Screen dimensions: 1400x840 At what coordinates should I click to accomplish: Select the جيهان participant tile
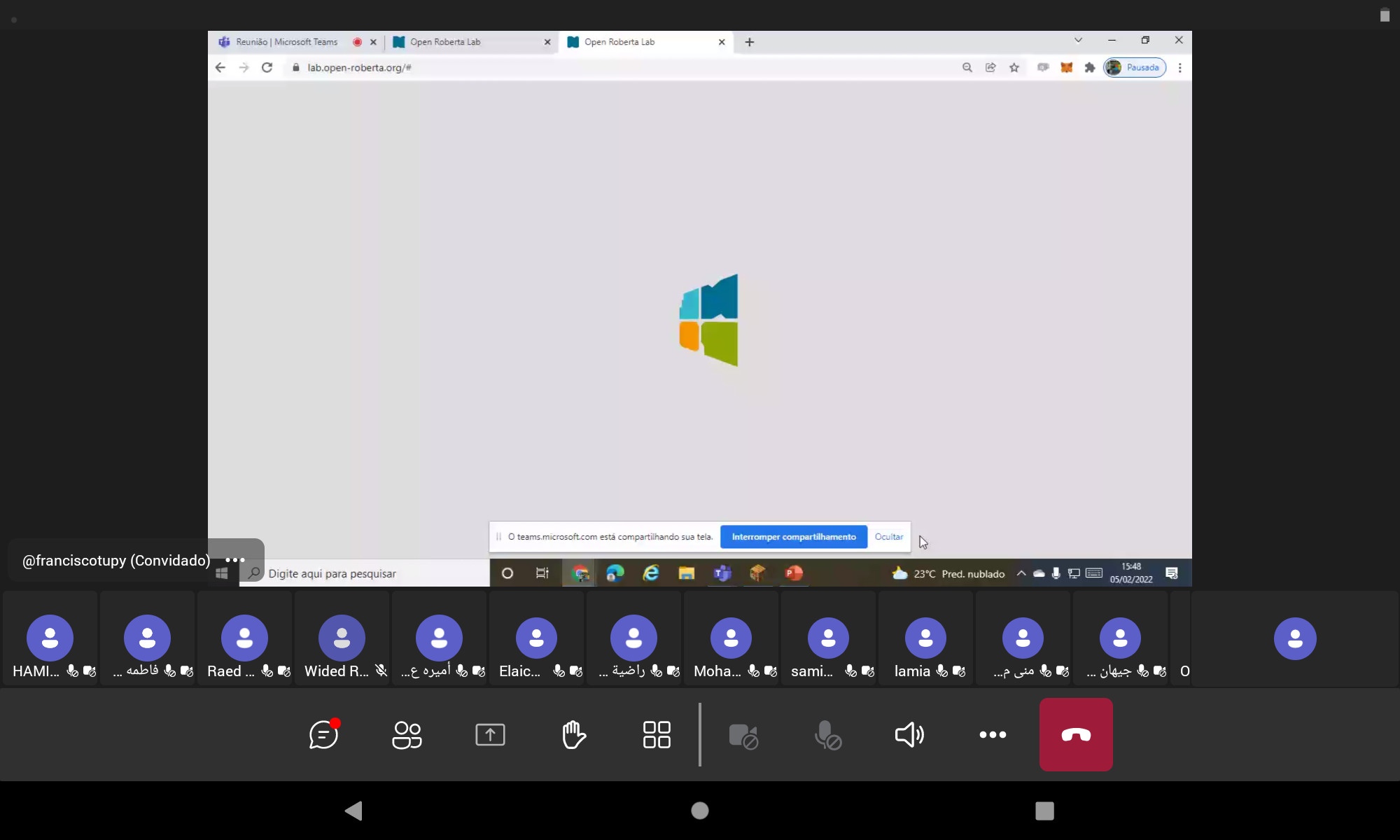1120,638
